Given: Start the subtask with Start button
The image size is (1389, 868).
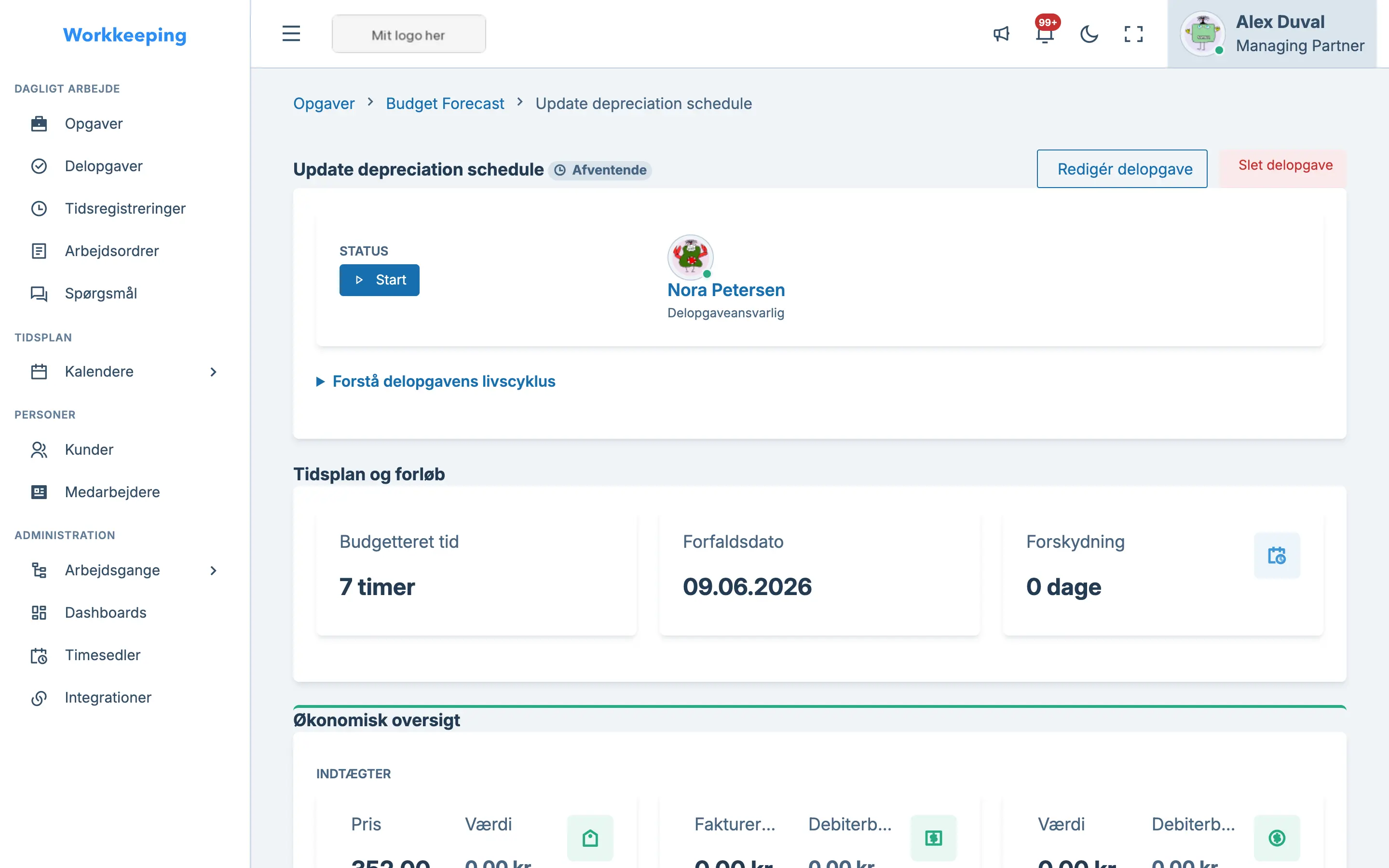Looking at the screenshot, I should (x=380, y=280).
